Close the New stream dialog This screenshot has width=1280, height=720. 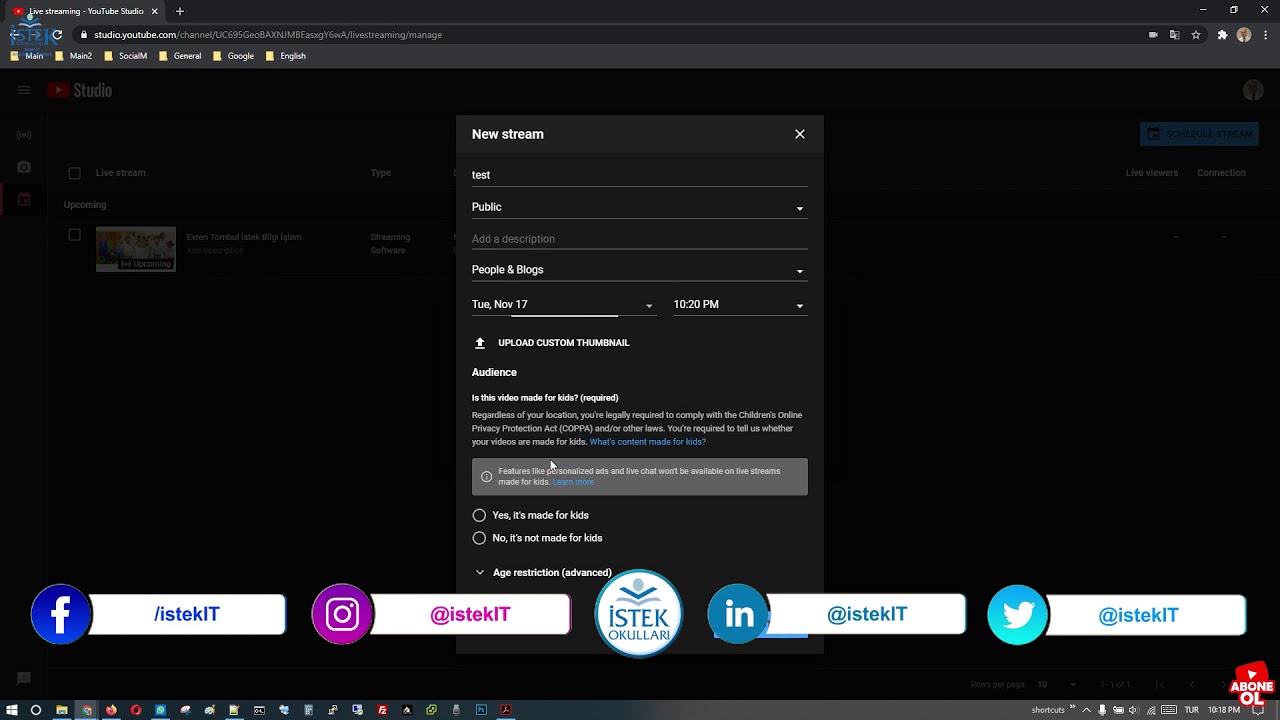click(800, 134)
